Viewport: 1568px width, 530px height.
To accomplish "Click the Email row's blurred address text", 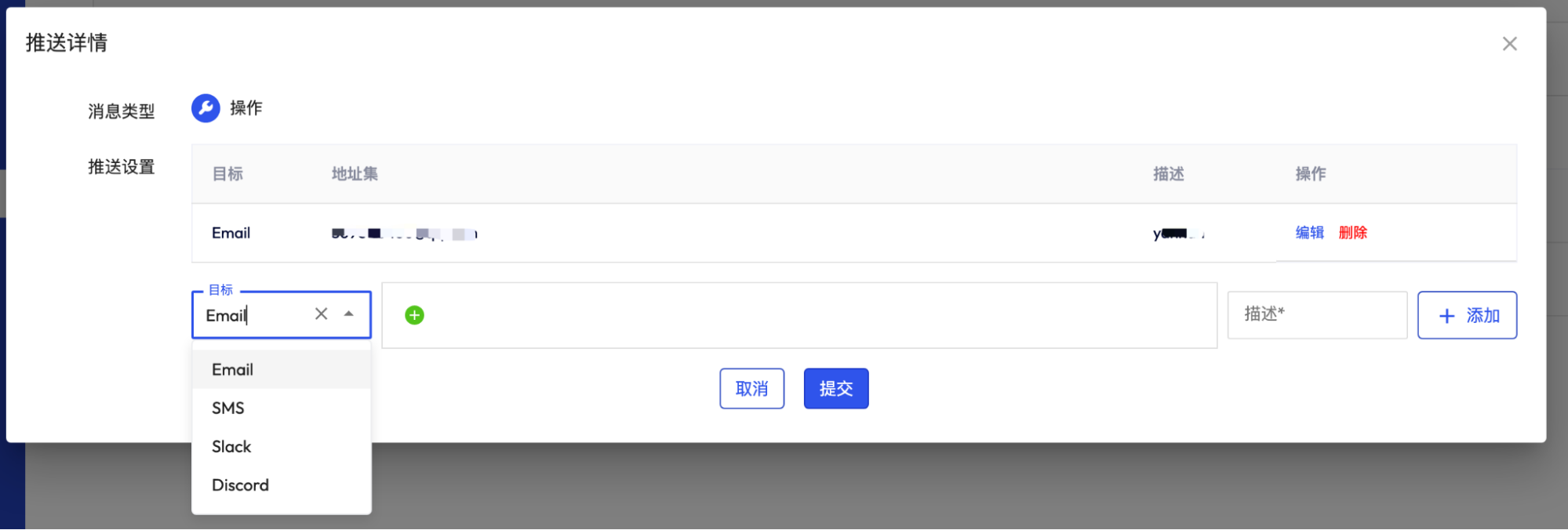I will (405, 234).
